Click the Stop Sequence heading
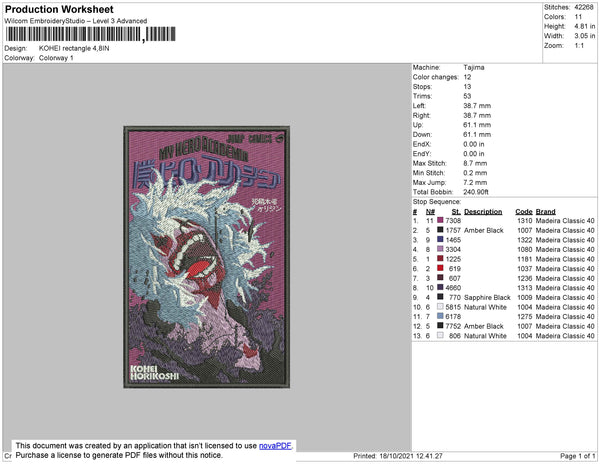 (x=437, y=202)
